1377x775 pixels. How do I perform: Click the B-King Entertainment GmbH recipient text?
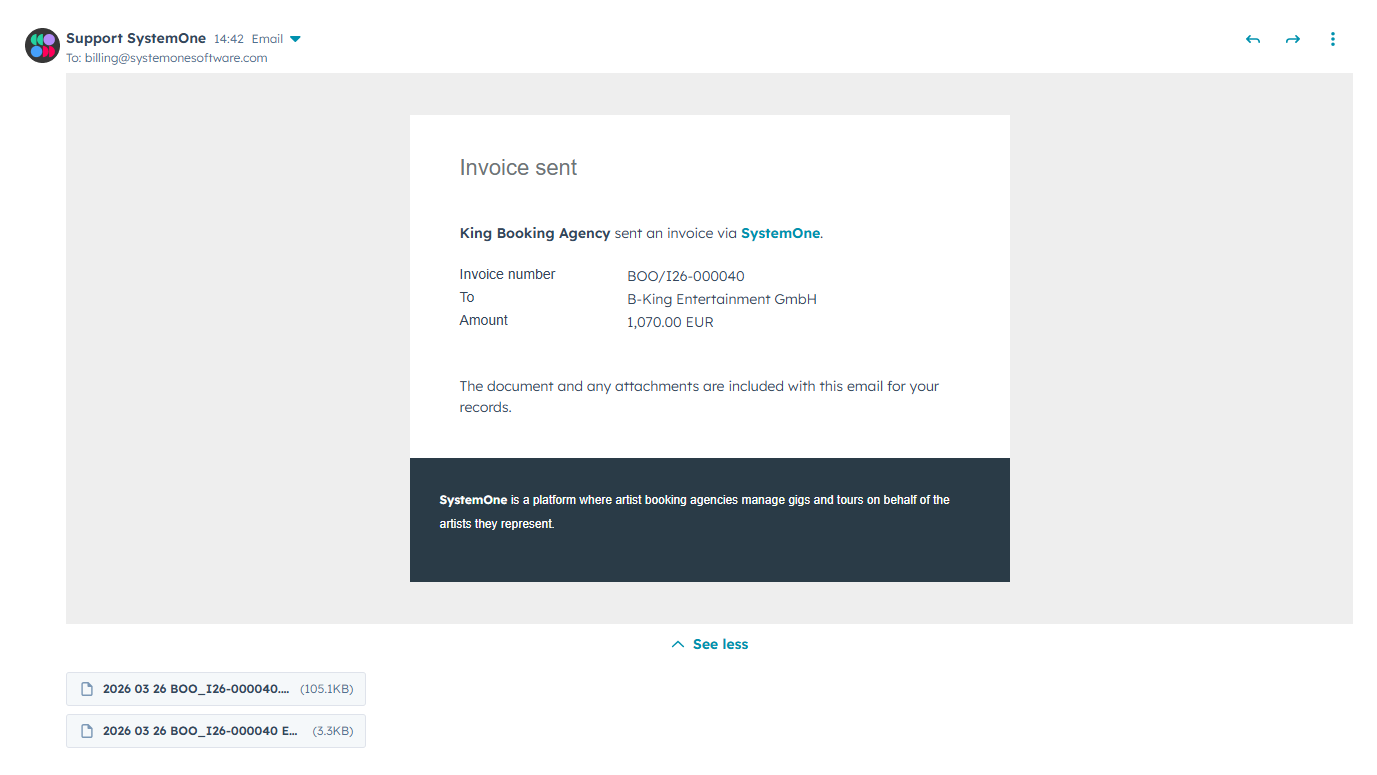(x=722, y=299)
